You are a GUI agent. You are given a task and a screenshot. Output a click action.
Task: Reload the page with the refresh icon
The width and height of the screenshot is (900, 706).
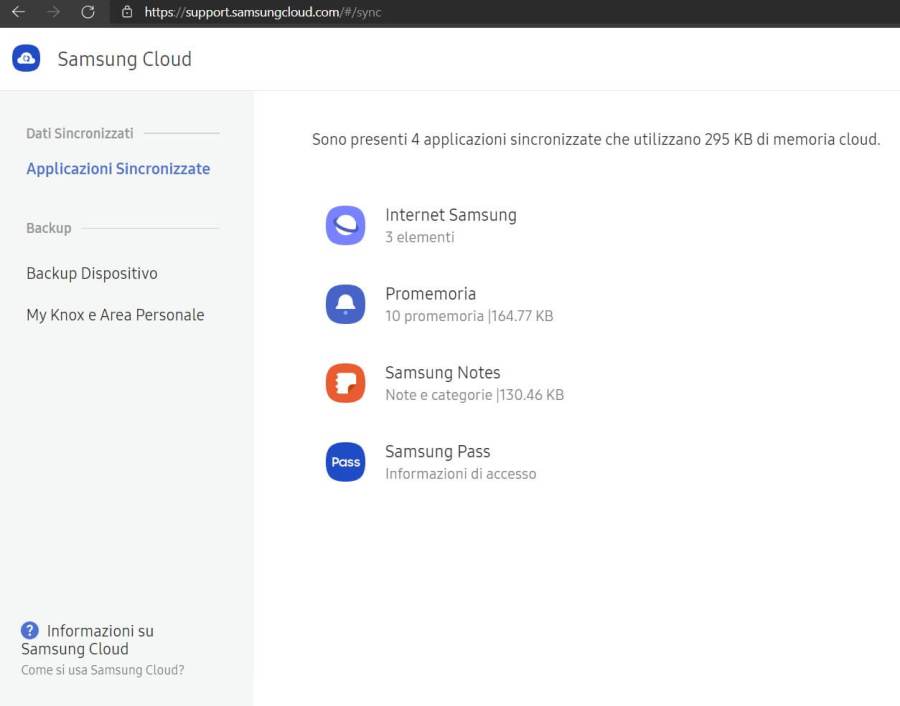(x=88, y=12)
